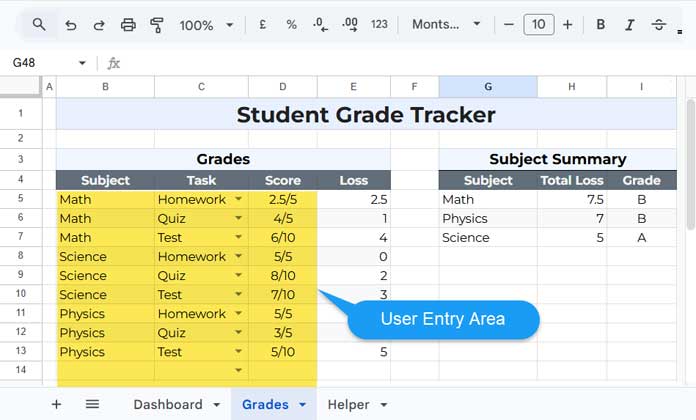
Task: Open the Test dropdown in row 7
Action: point(238,237)
